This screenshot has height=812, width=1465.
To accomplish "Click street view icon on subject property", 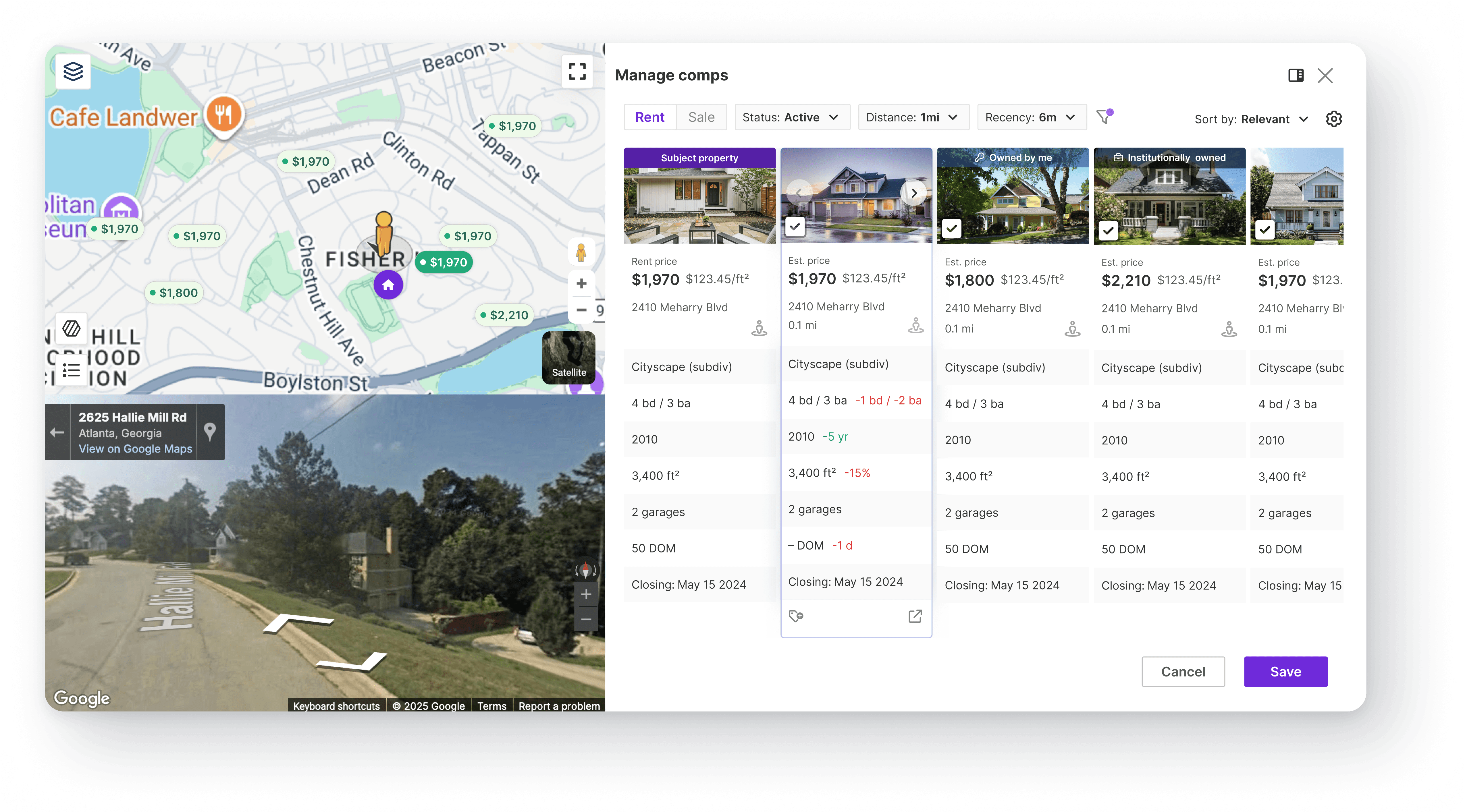I will pos(759,328).
